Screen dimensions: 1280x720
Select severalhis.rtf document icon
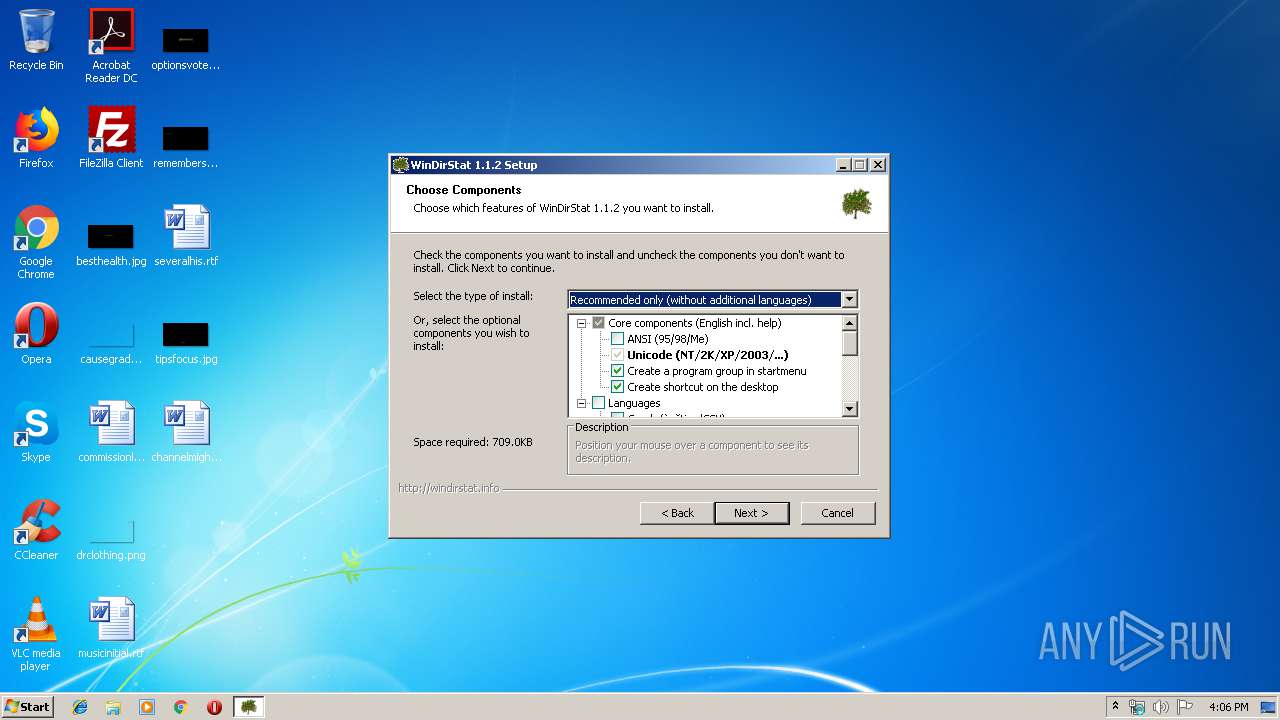click(x=186, y=236)
